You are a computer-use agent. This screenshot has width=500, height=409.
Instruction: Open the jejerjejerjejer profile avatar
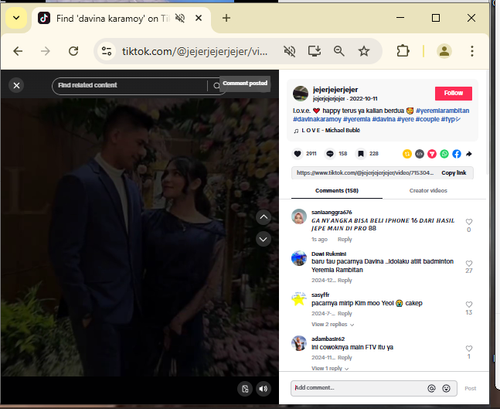[x=300, y=93]
